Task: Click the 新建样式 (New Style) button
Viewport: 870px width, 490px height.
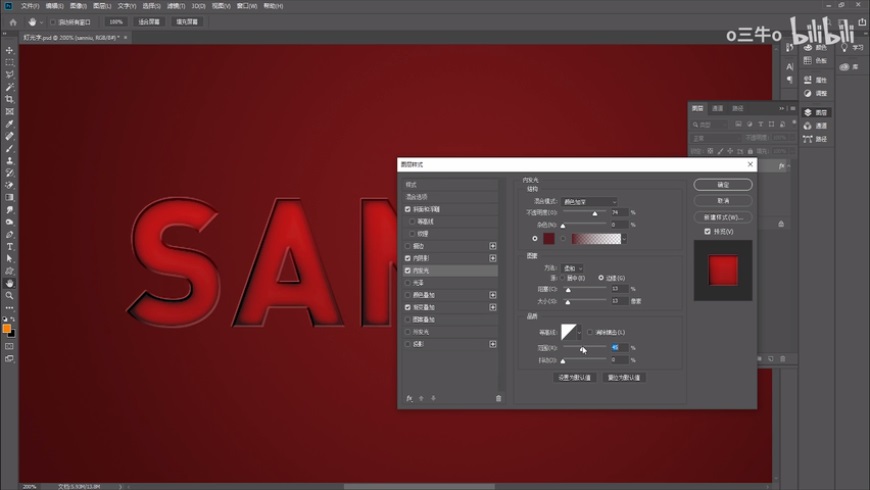Action: [723, 216]
